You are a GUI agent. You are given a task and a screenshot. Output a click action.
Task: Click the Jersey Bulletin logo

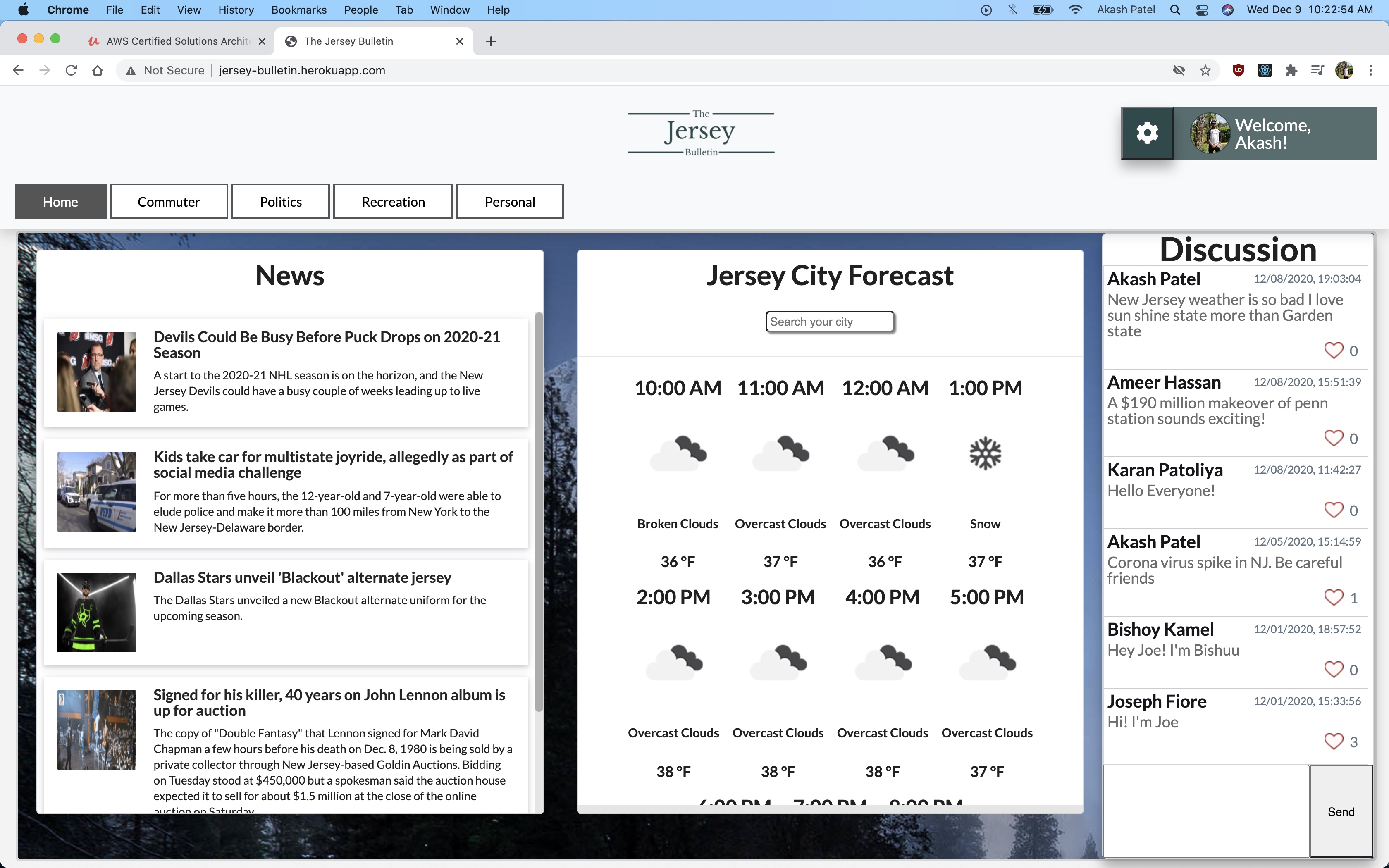(701, 133)
